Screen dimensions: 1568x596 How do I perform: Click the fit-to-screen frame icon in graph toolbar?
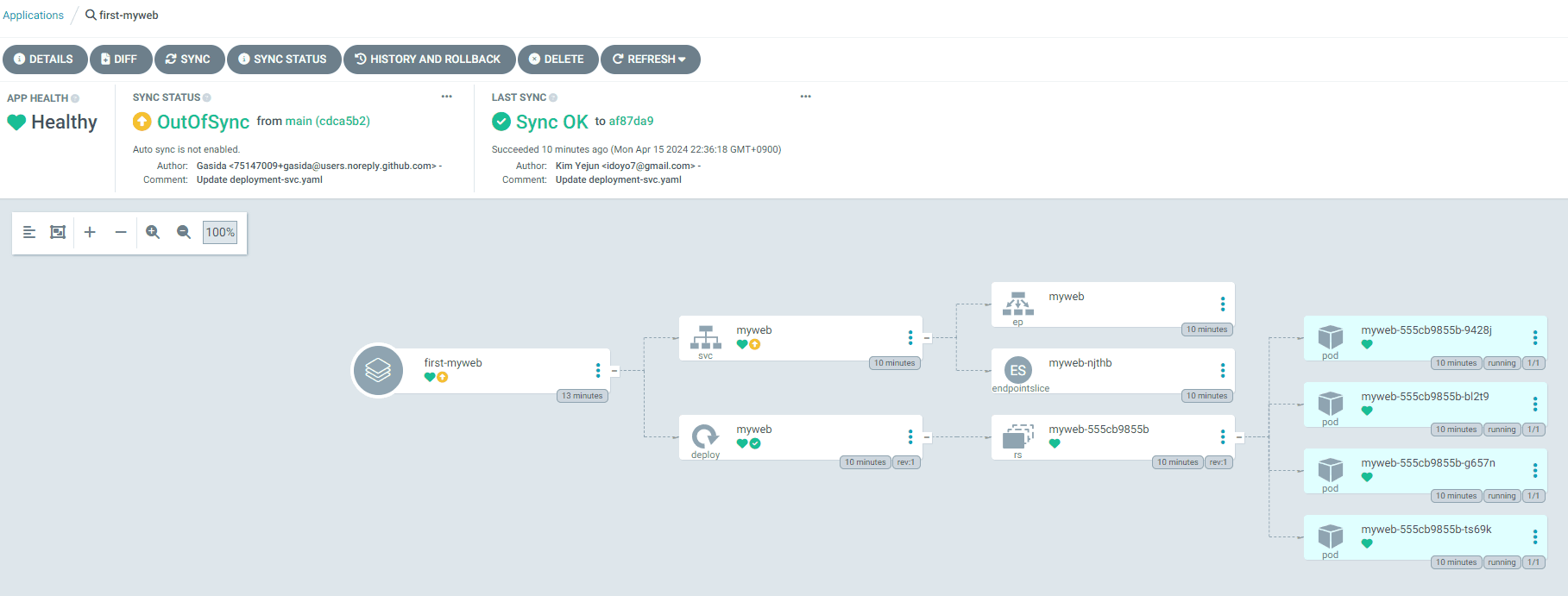(58, 232)
